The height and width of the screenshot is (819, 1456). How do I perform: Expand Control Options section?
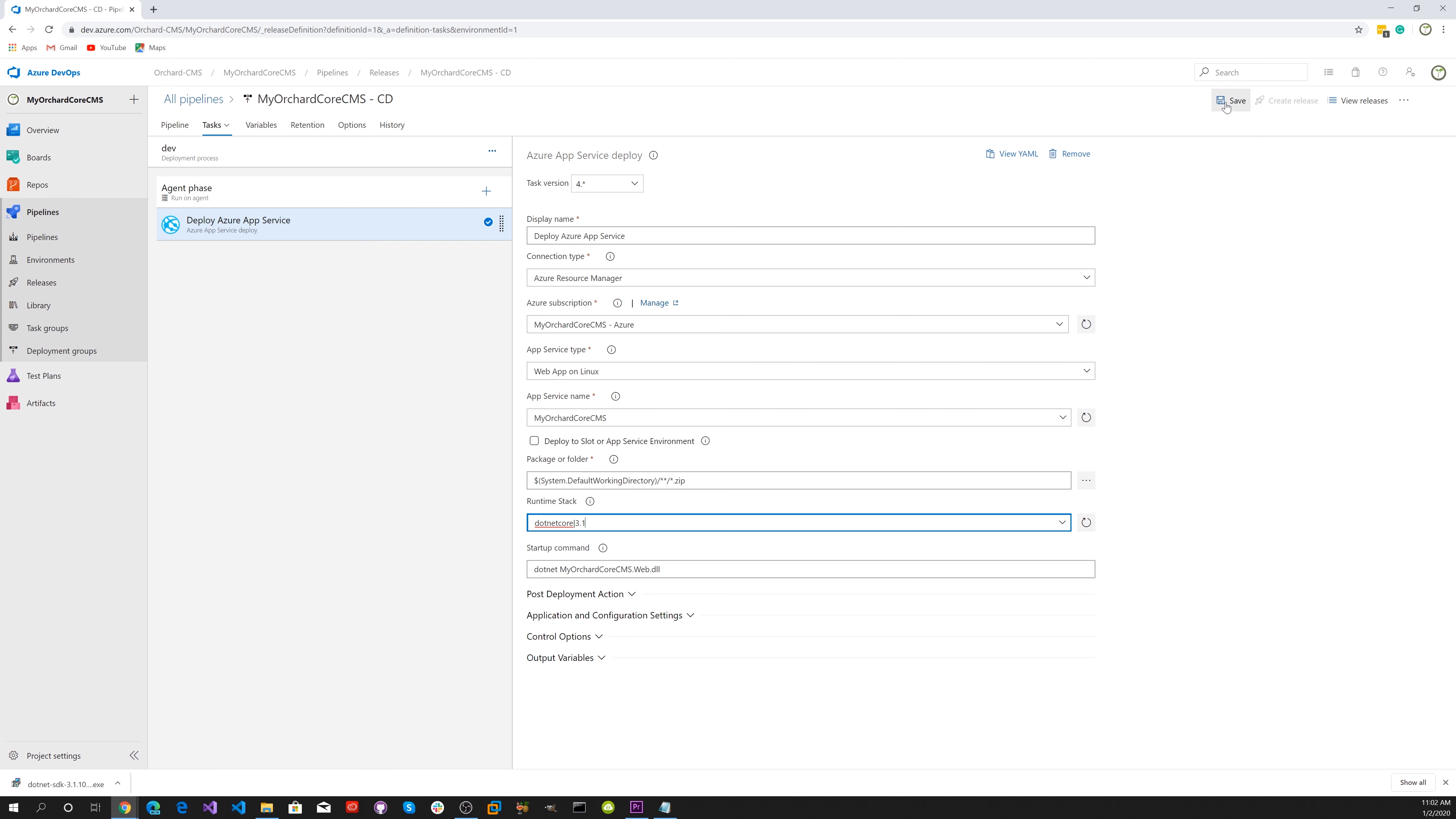[x=565, y=637]
